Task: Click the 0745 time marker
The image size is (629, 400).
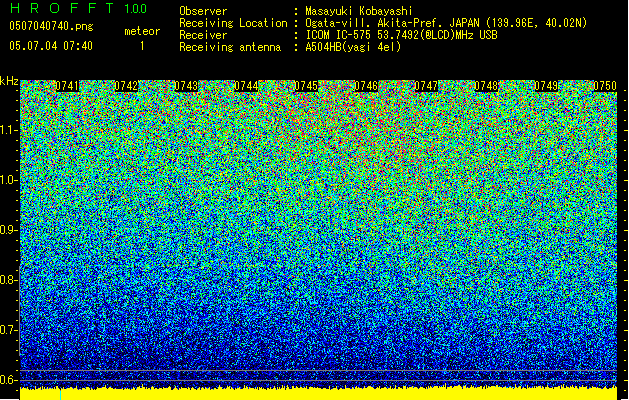Action: (306, 86)
